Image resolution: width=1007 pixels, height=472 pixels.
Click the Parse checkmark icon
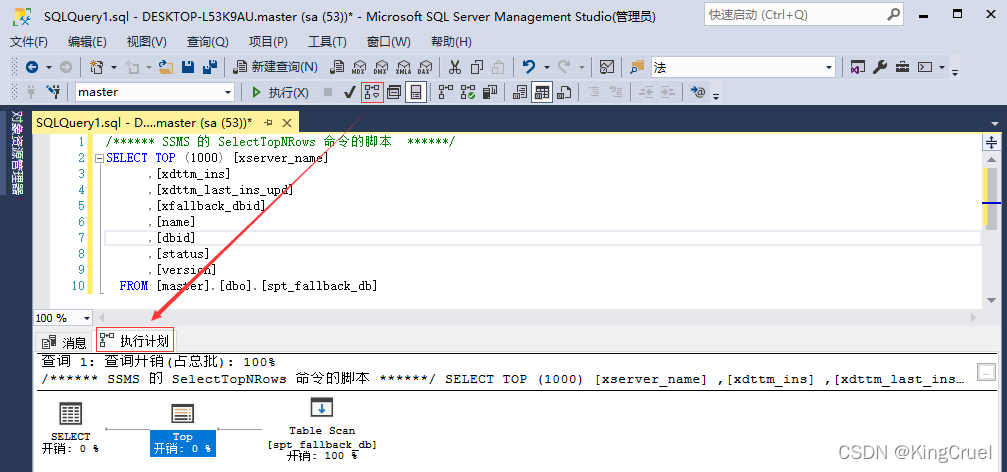click(x=349, y=92)
